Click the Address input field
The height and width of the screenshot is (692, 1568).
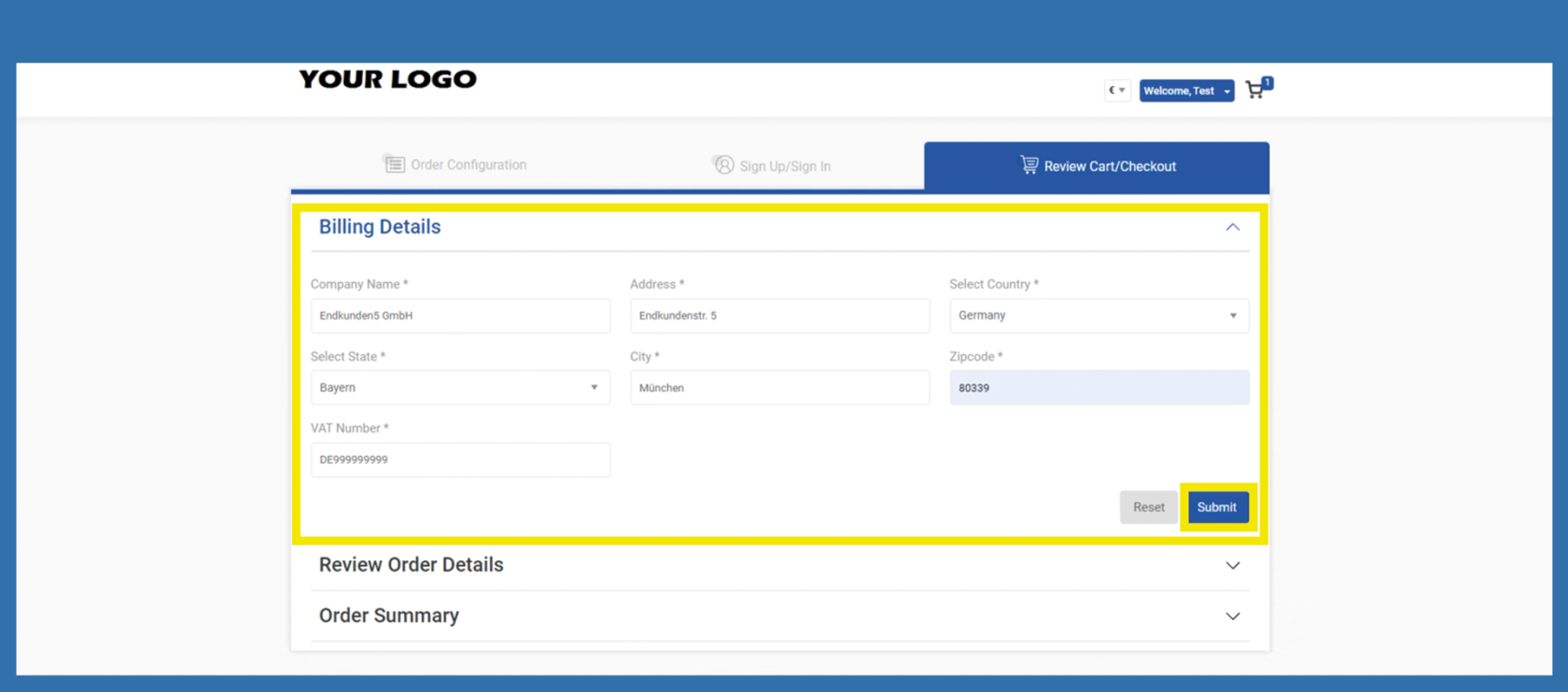(x=779, y=316)
